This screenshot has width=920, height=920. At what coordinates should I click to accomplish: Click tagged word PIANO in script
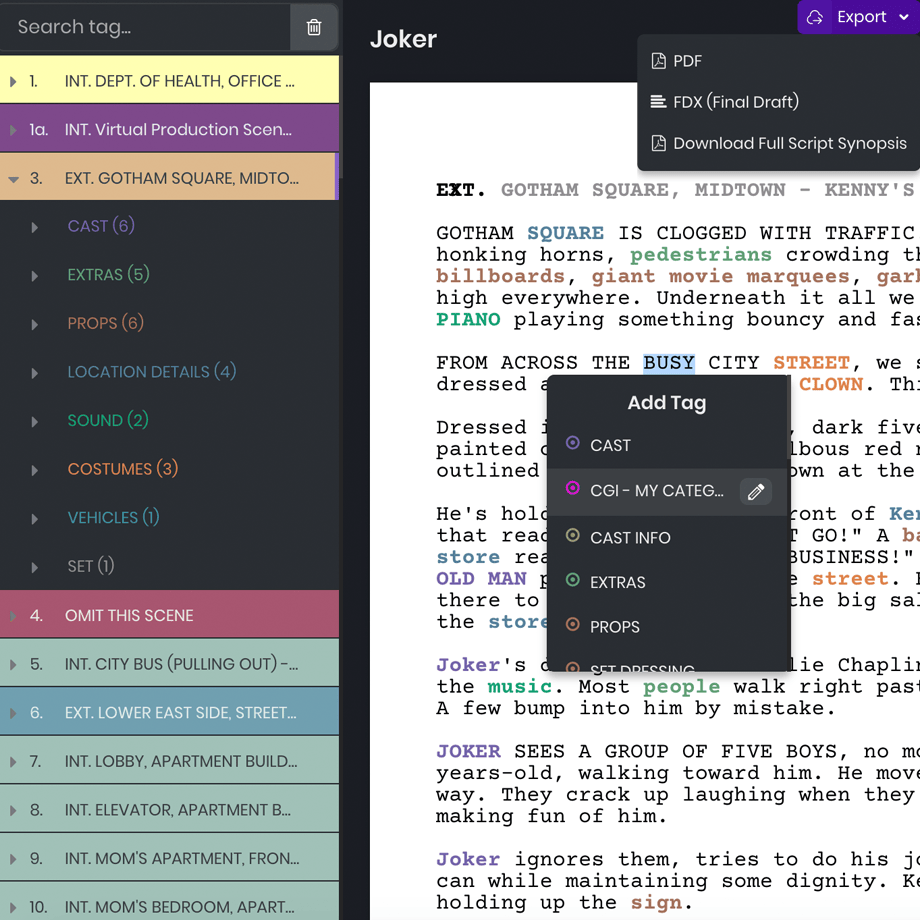tap(468, 319)
